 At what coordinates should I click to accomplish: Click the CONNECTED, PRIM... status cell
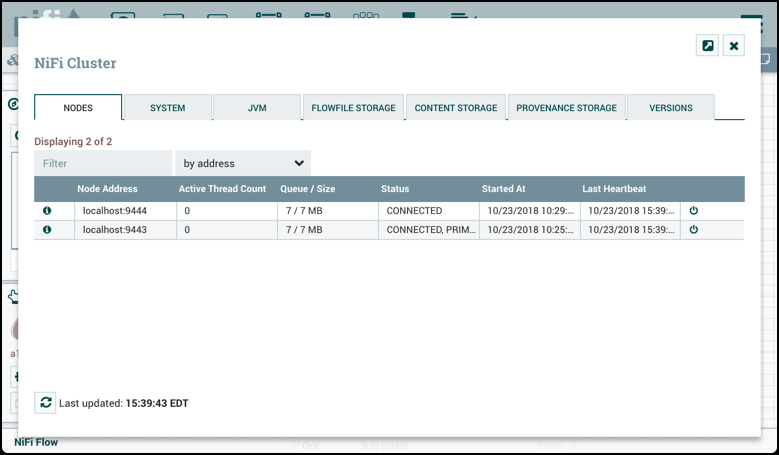point(429,229)
